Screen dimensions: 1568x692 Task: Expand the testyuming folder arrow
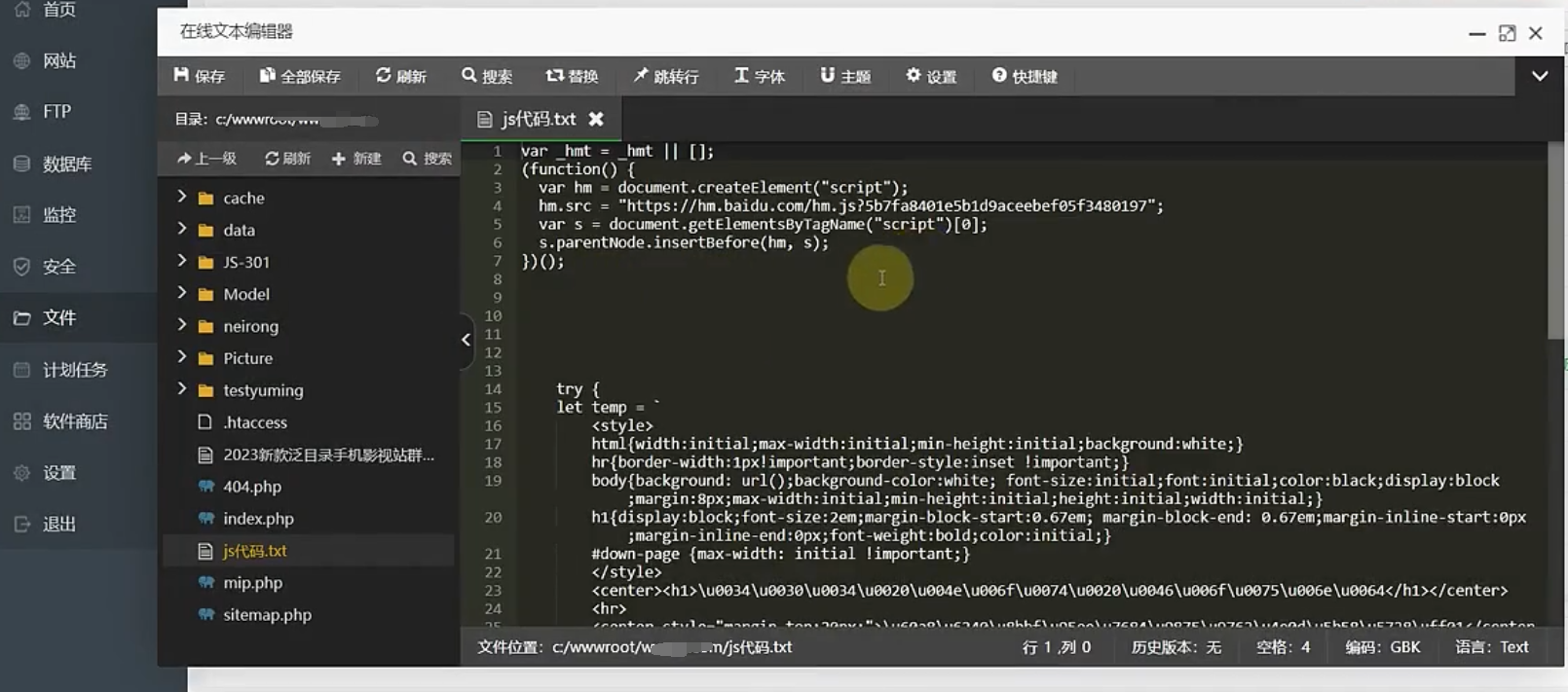point(182,389)
